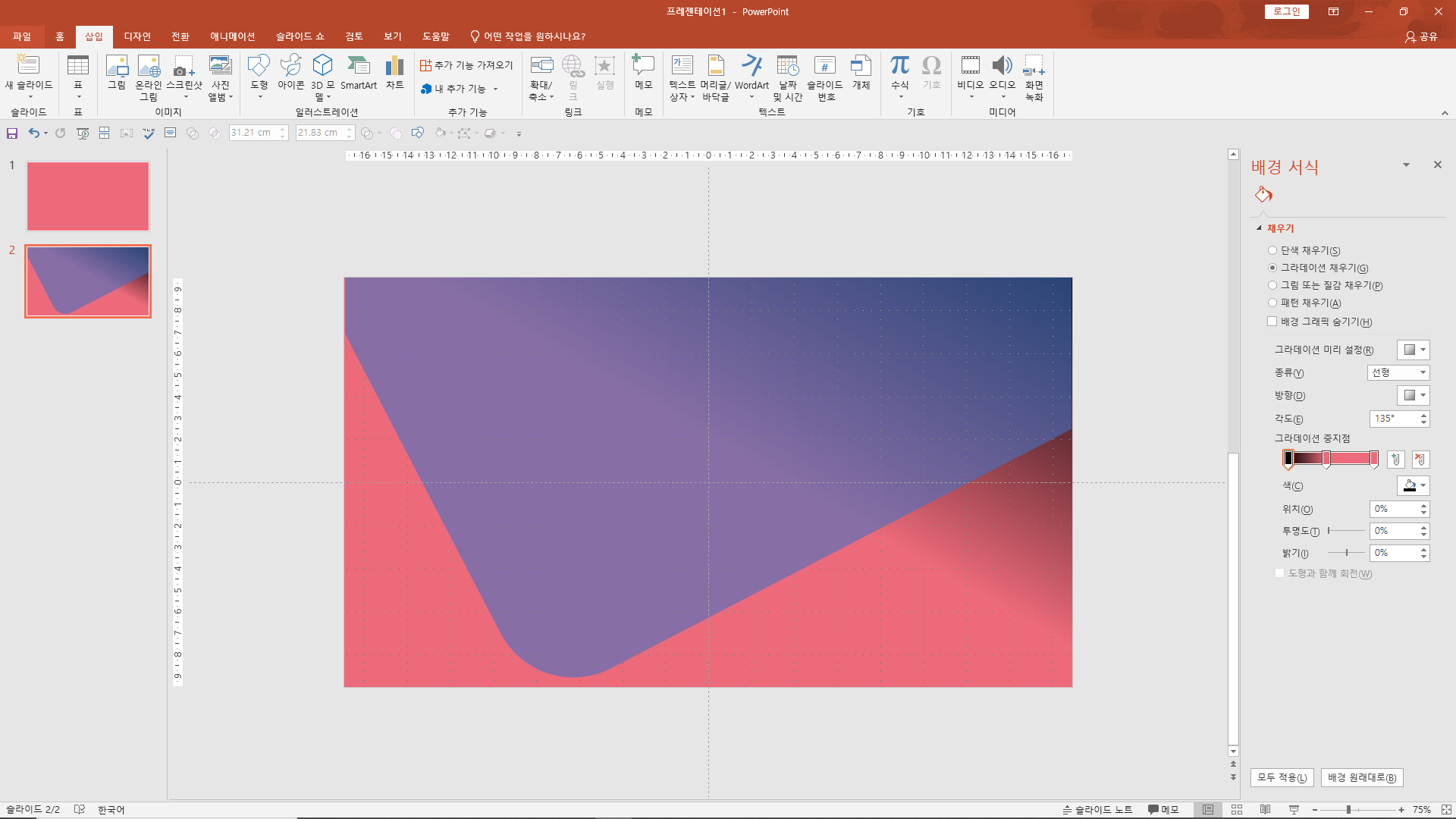Enable hide background graphics checkbox
1456x819 pixels.
(x=1272, y=322)
